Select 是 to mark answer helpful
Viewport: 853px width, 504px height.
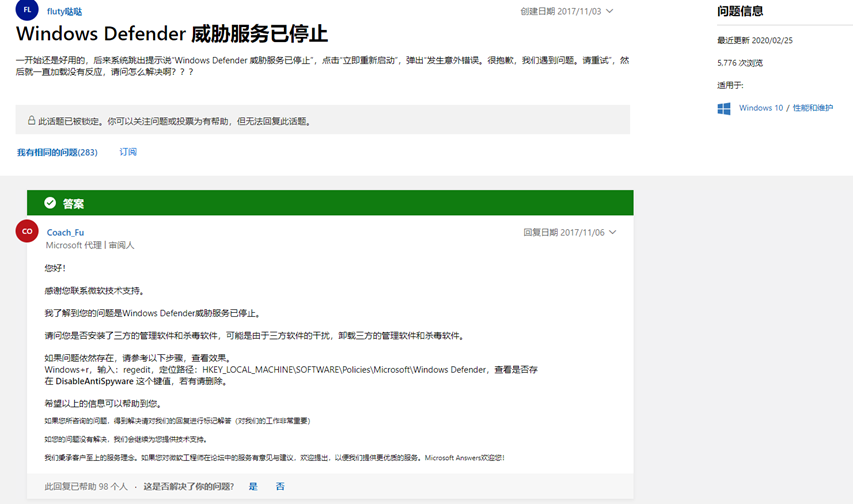[253, 486]
